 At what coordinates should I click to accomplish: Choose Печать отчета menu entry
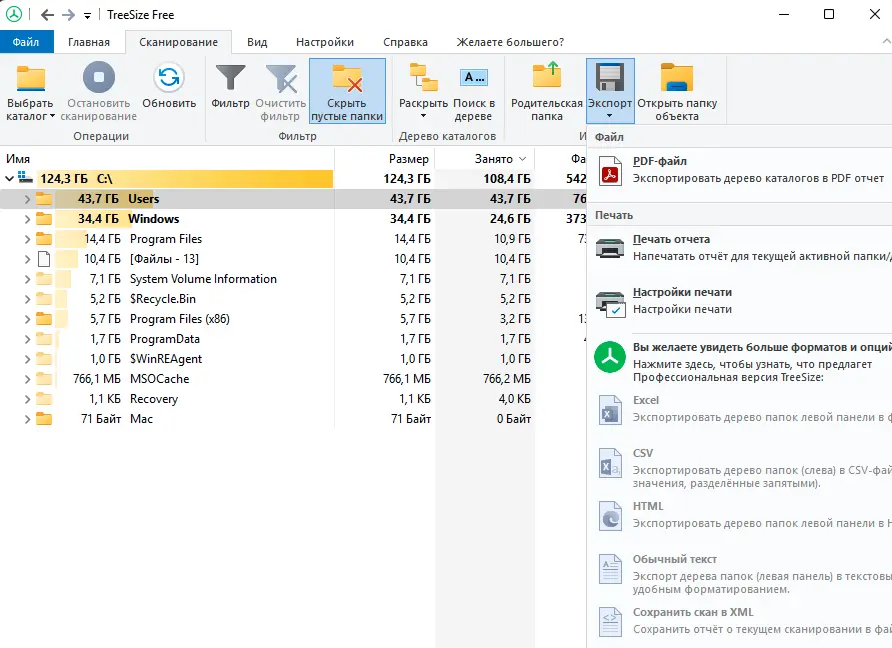click(740, 247)
